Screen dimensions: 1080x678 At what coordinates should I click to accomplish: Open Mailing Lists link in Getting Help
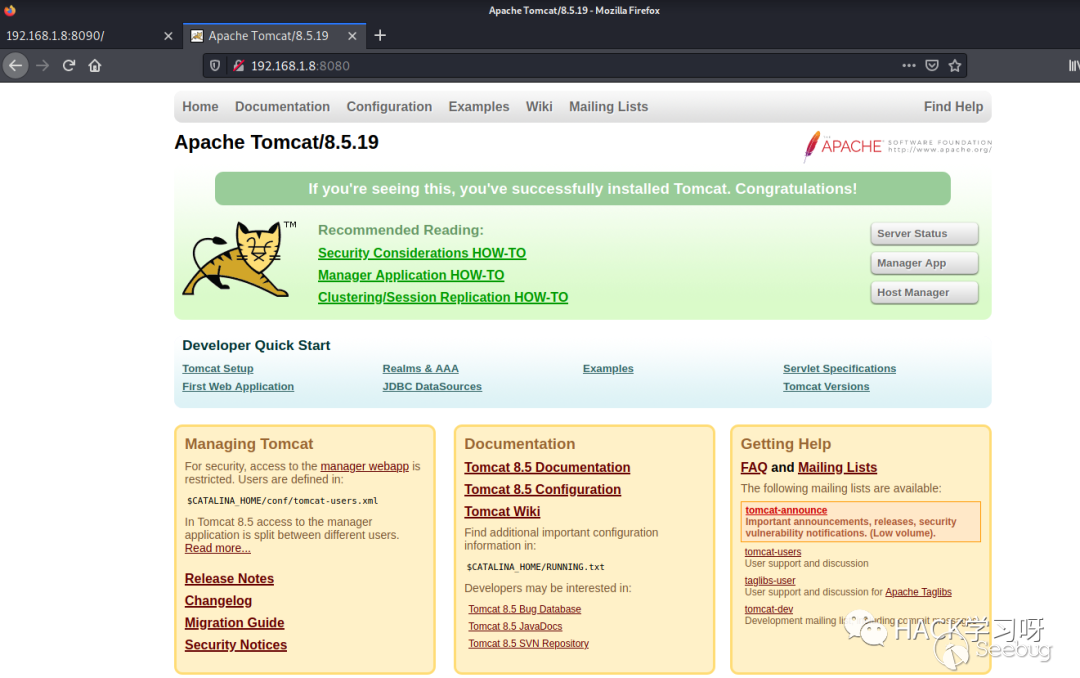838,467
